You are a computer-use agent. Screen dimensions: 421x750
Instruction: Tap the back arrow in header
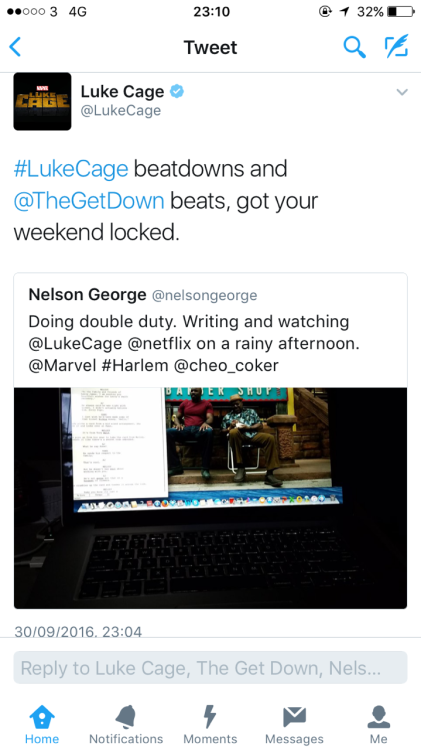(x=15, y=47)
